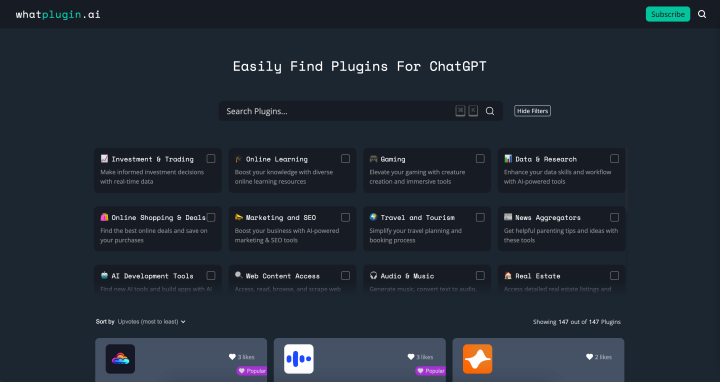
Task: Click the 'Audio & Music' category title
Action: coord(407,276)
